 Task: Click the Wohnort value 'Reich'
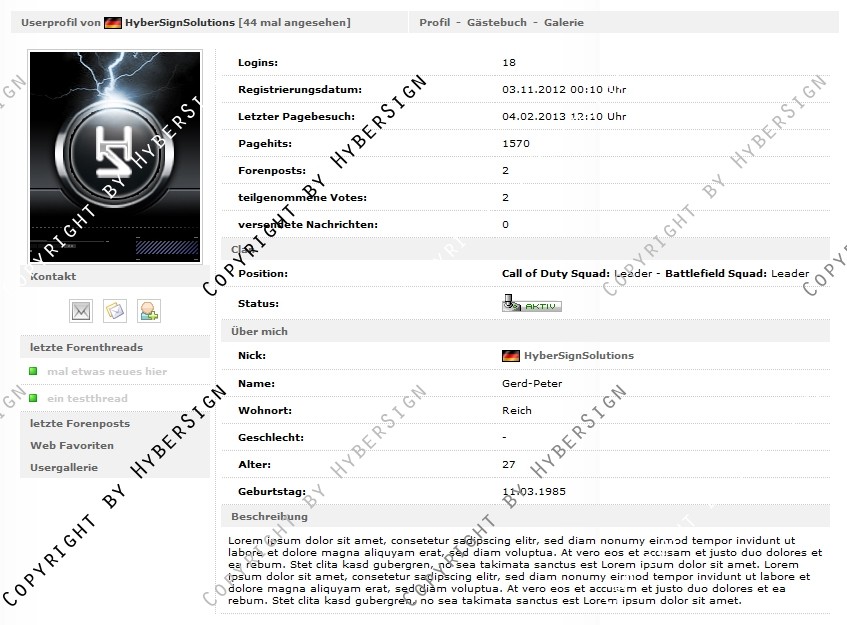point(517,411)
